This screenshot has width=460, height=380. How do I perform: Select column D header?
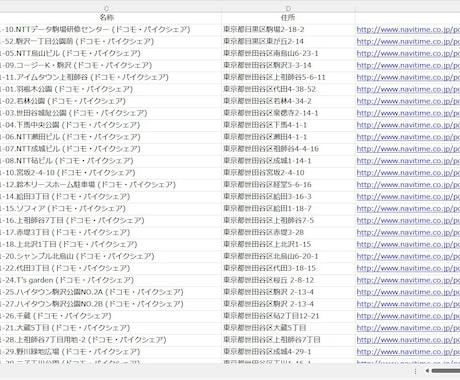(288, 8)
